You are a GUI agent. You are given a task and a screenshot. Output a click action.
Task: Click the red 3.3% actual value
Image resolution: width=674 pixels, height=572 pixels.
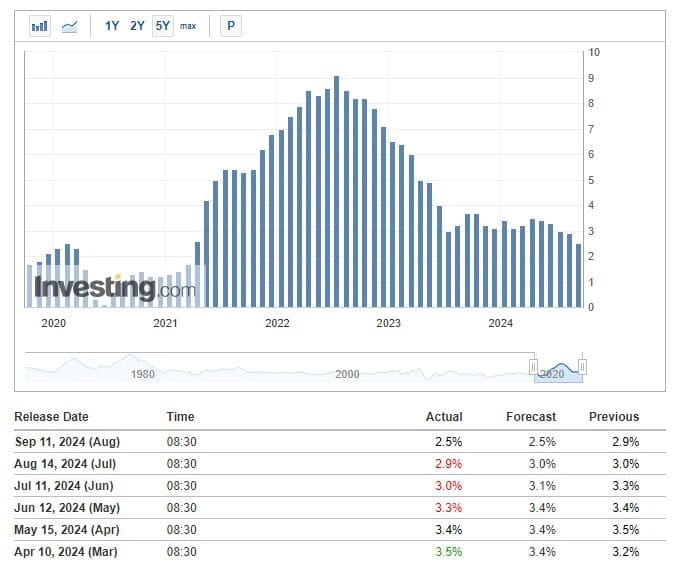[x=448, y=508]
